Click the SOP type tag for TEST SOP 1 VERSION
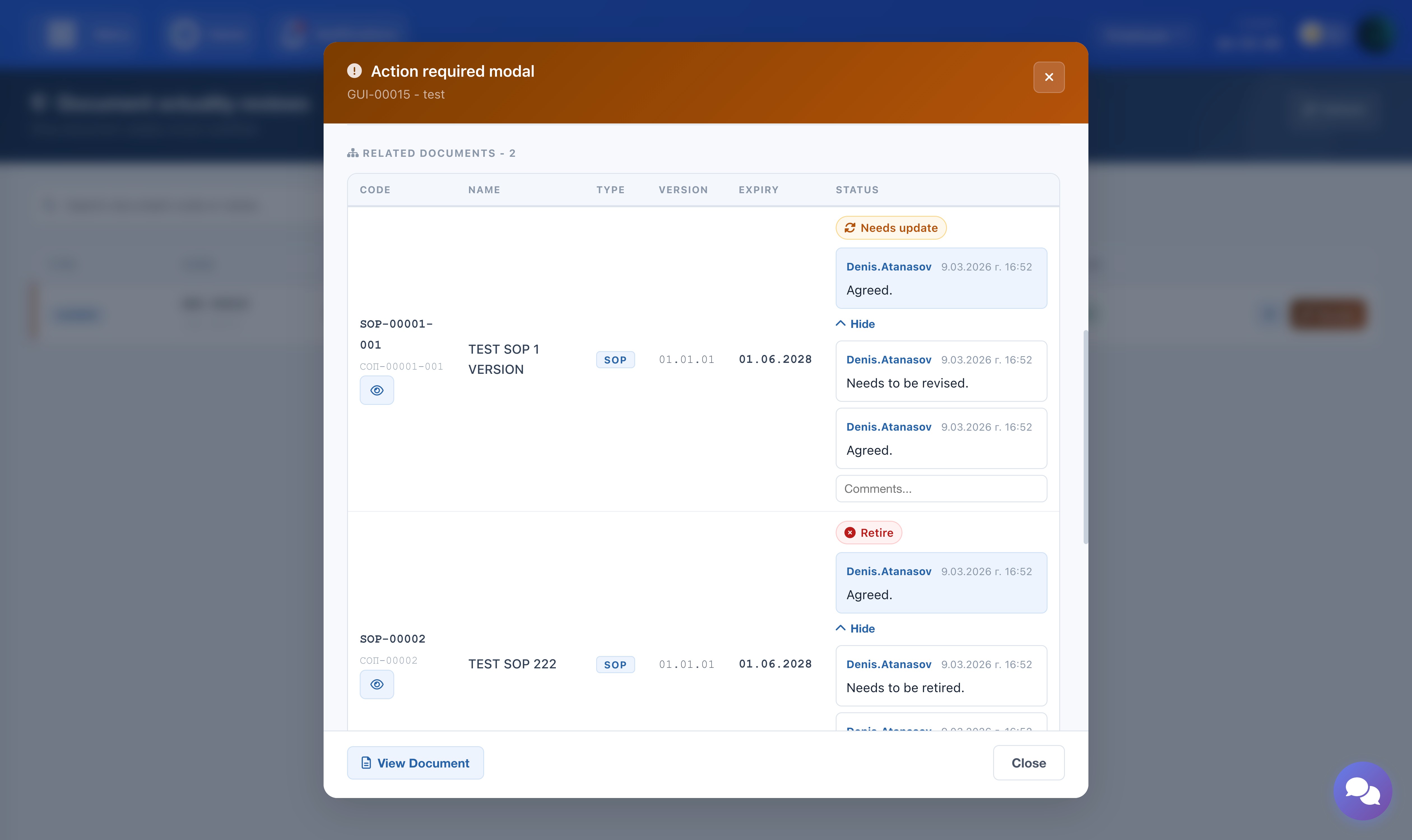The height and width of the screenshot is (840, 1412). 615,360
